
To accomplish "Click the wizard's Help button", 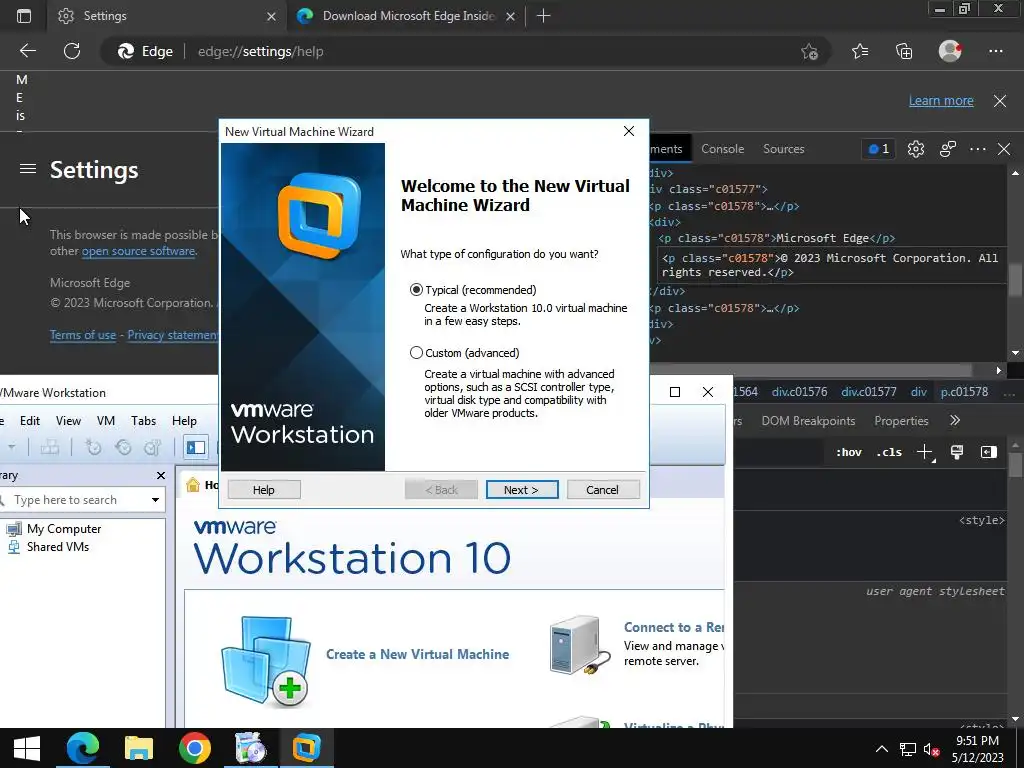I will [x=264, y=490].
